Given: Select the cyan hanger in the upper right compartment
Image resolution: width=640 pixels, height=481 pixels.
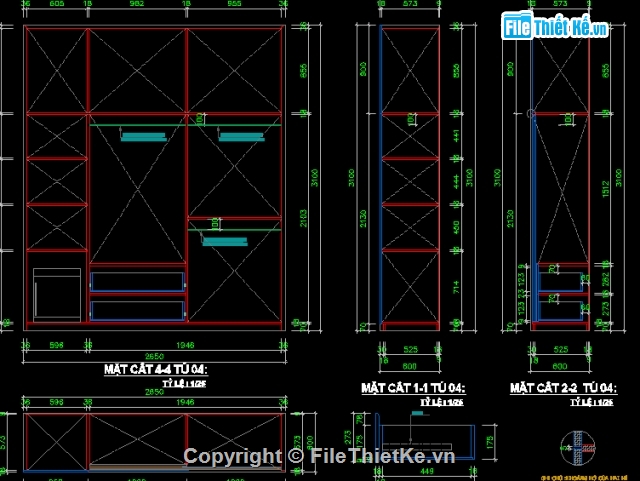Looking at the screenshot, I should point(242,137).
